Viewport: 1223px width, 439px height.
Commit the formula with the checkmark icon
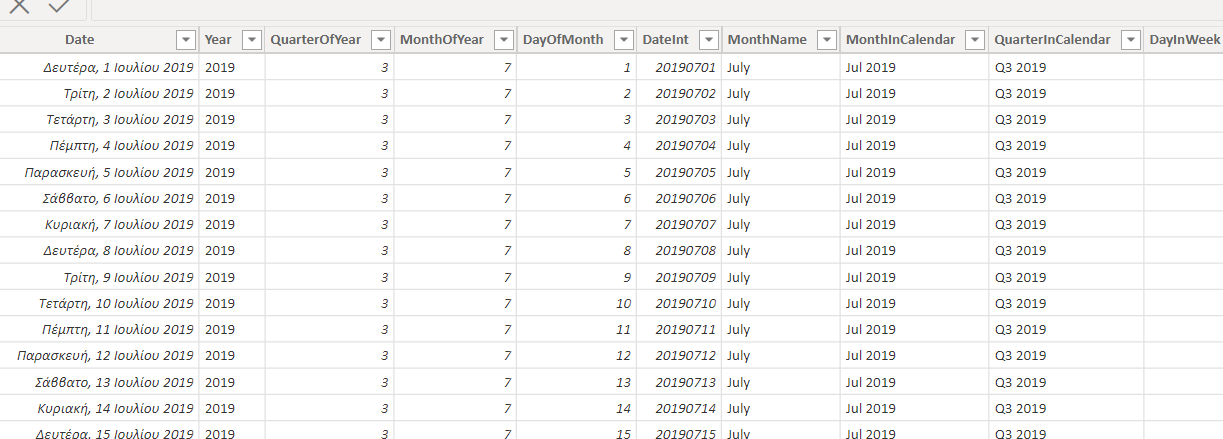tap(59, 5)
